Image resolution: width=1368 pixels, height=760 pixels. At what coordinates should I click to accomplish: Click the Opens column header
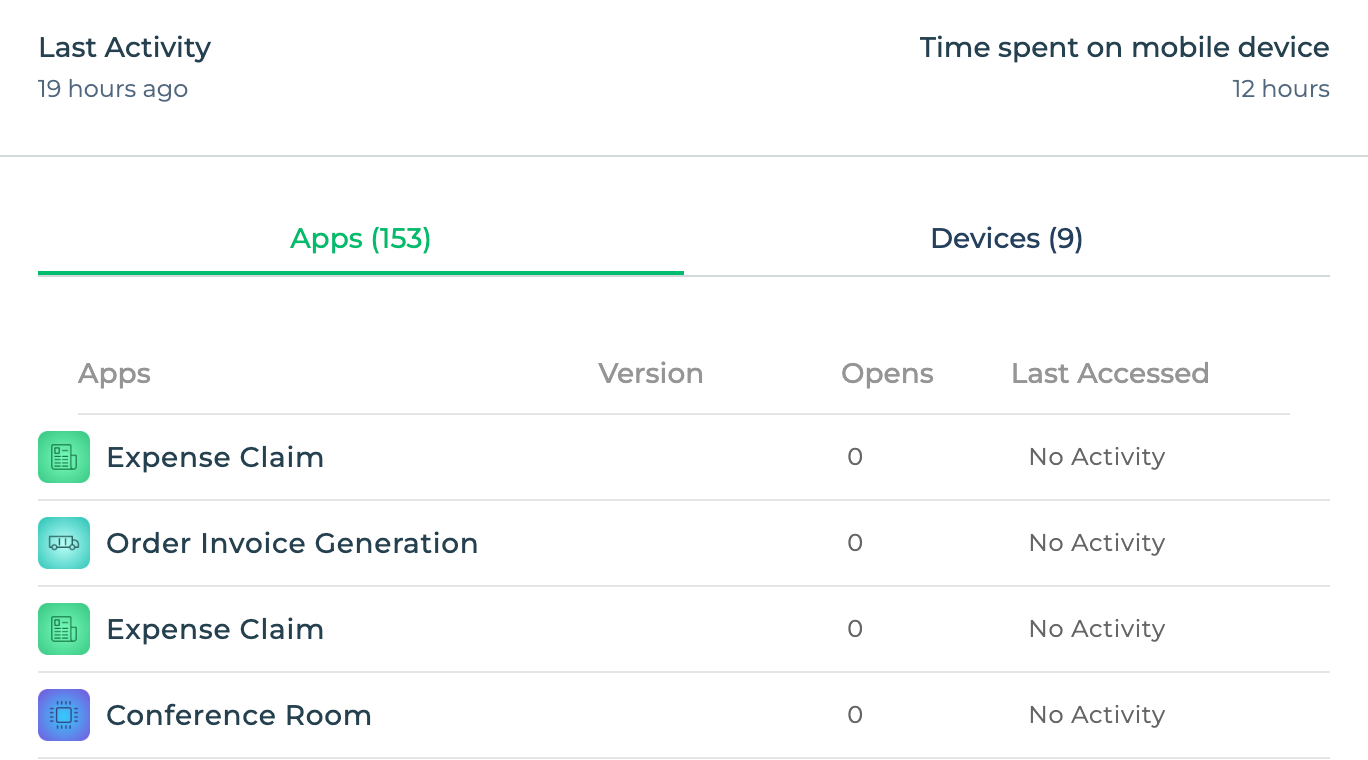887,374
